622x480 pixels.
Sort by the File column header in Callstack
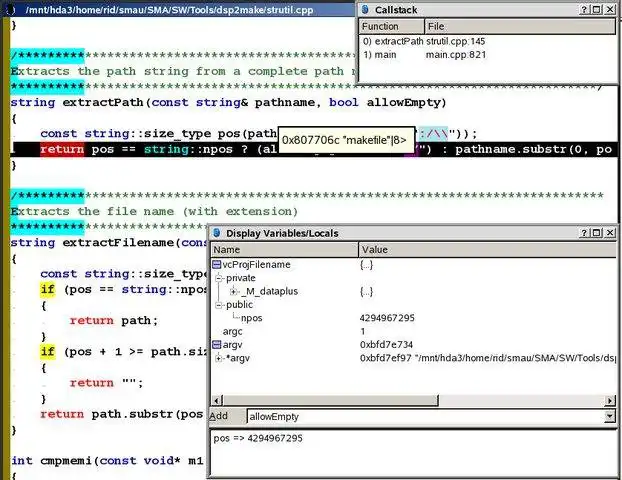tap(520, 26)
